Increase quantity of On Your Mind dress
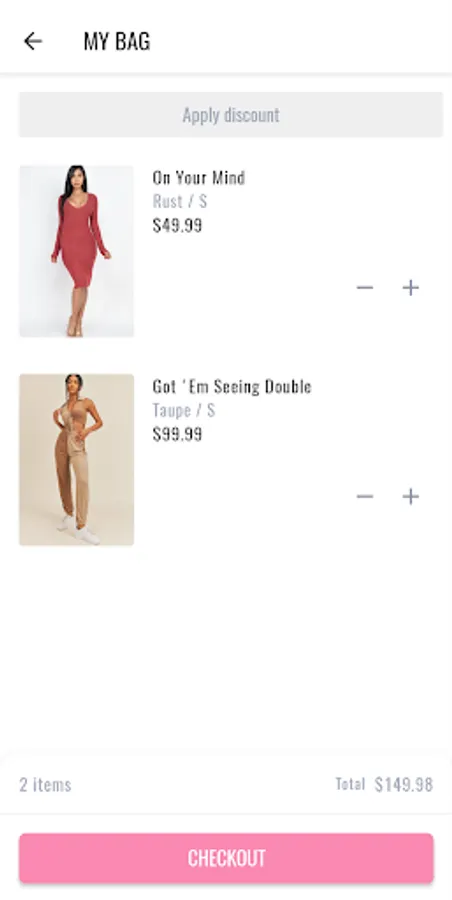Screen dimensions: 452x900 [x=410, y=288]
